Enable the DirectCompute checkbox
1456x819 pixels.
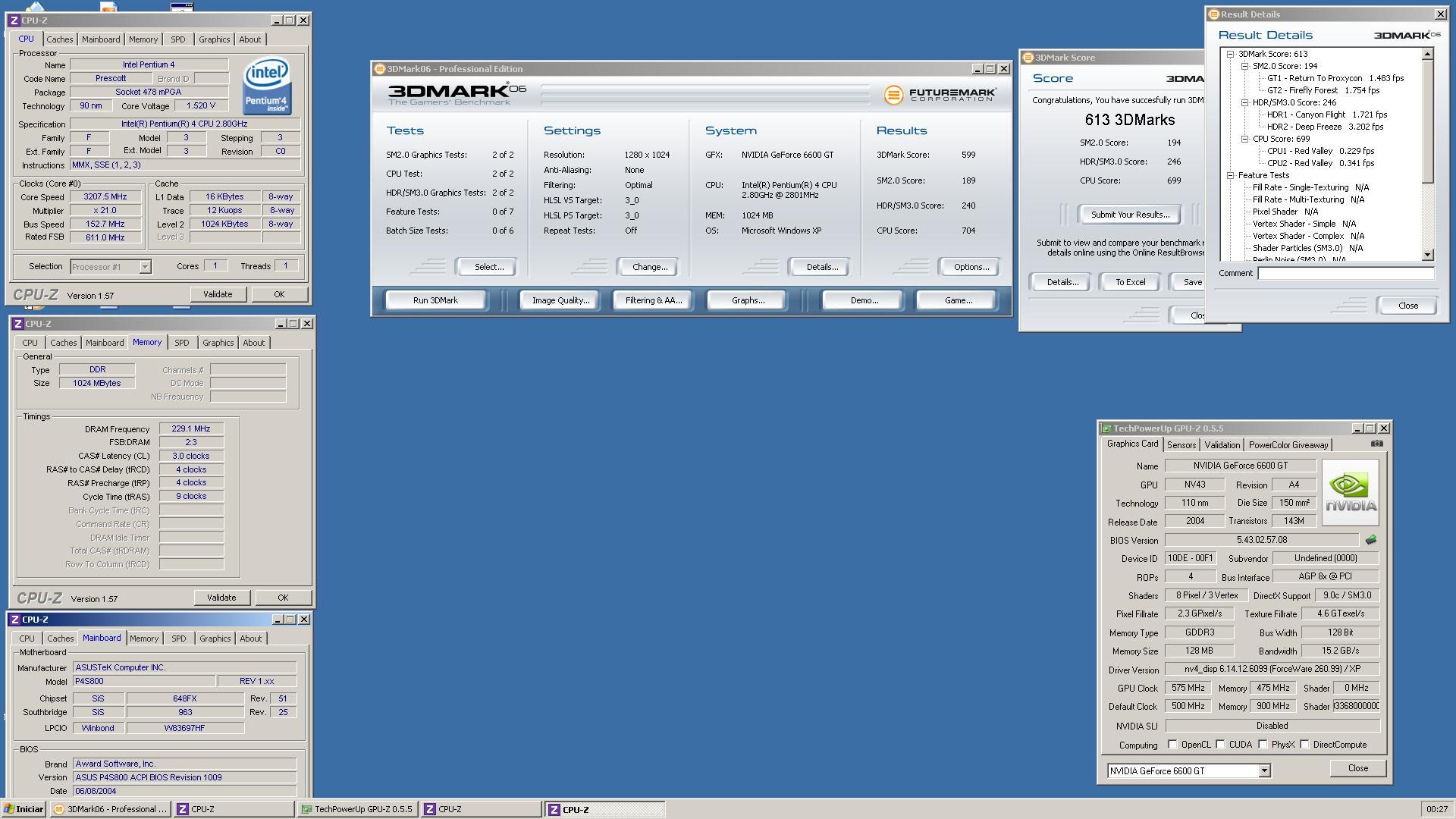(1304, 745)
